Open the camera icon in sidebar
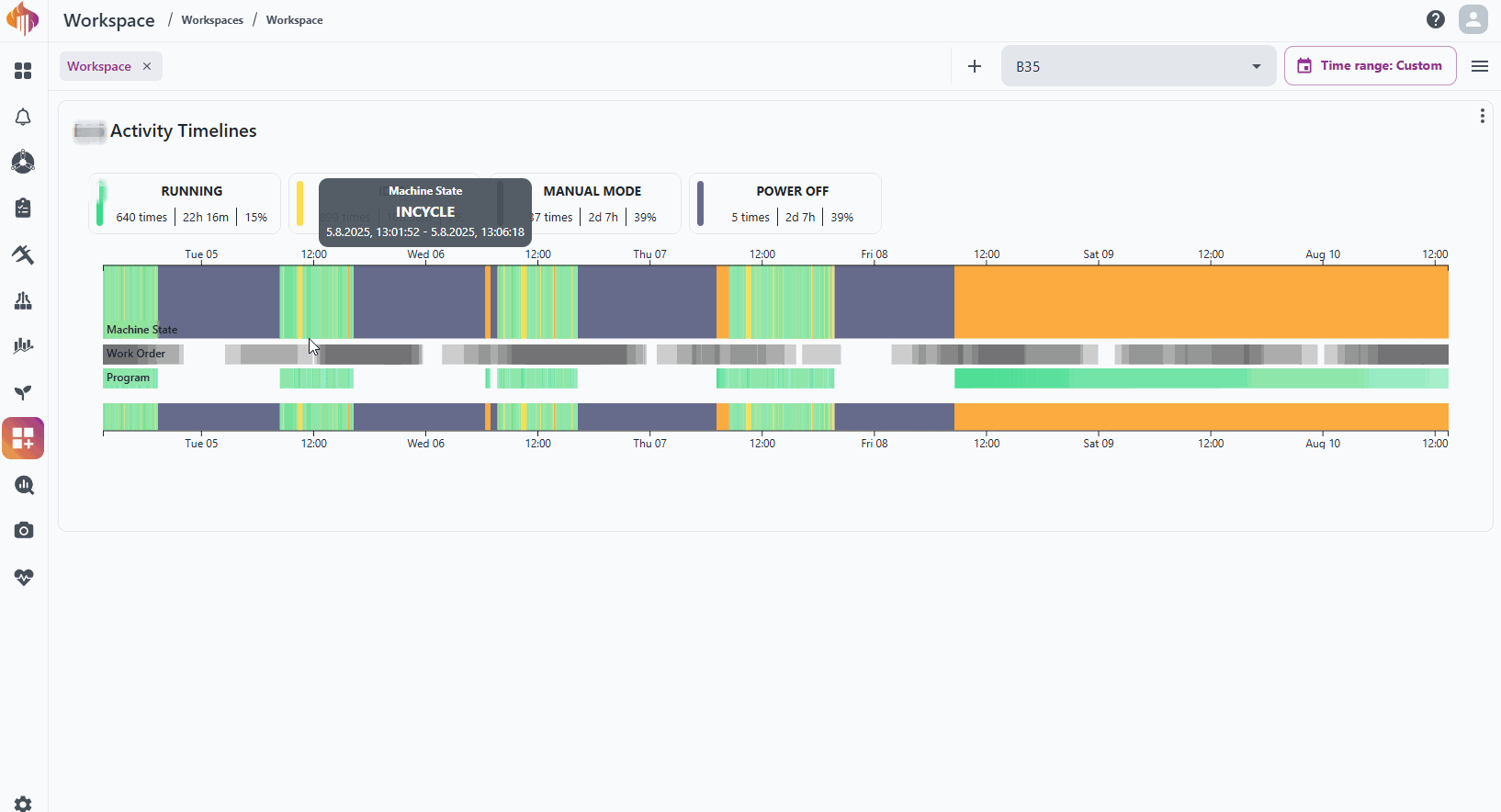Image resolution: width=1501 pixels, height=812 pixels. pyautogui.click(x=23, y=531)
